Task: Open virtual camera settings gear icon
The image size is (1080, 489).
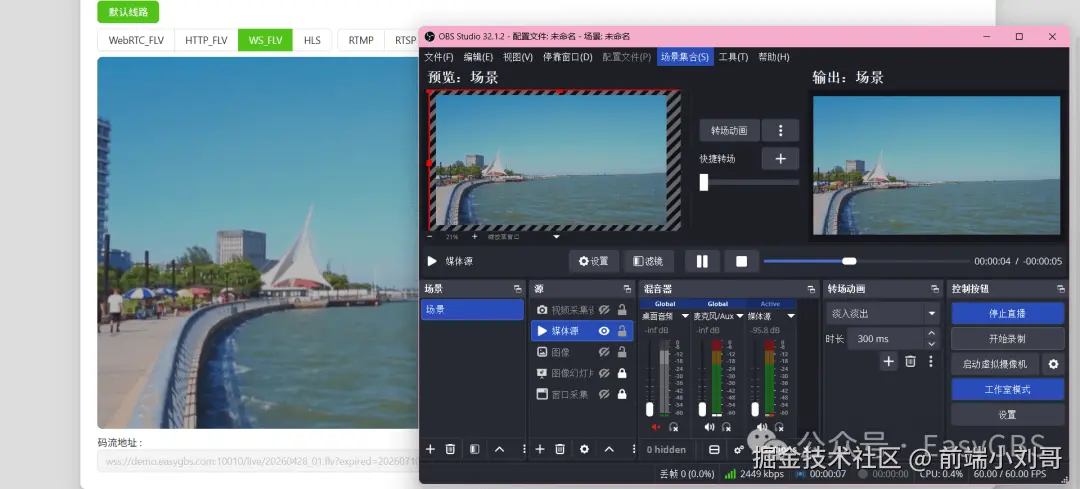Action: 1053,364
